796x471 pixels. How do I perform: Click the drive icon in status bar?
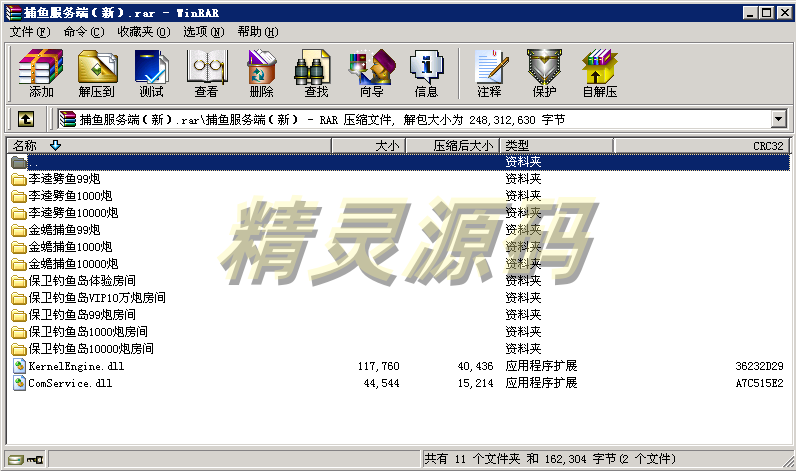tap(16, 459)
